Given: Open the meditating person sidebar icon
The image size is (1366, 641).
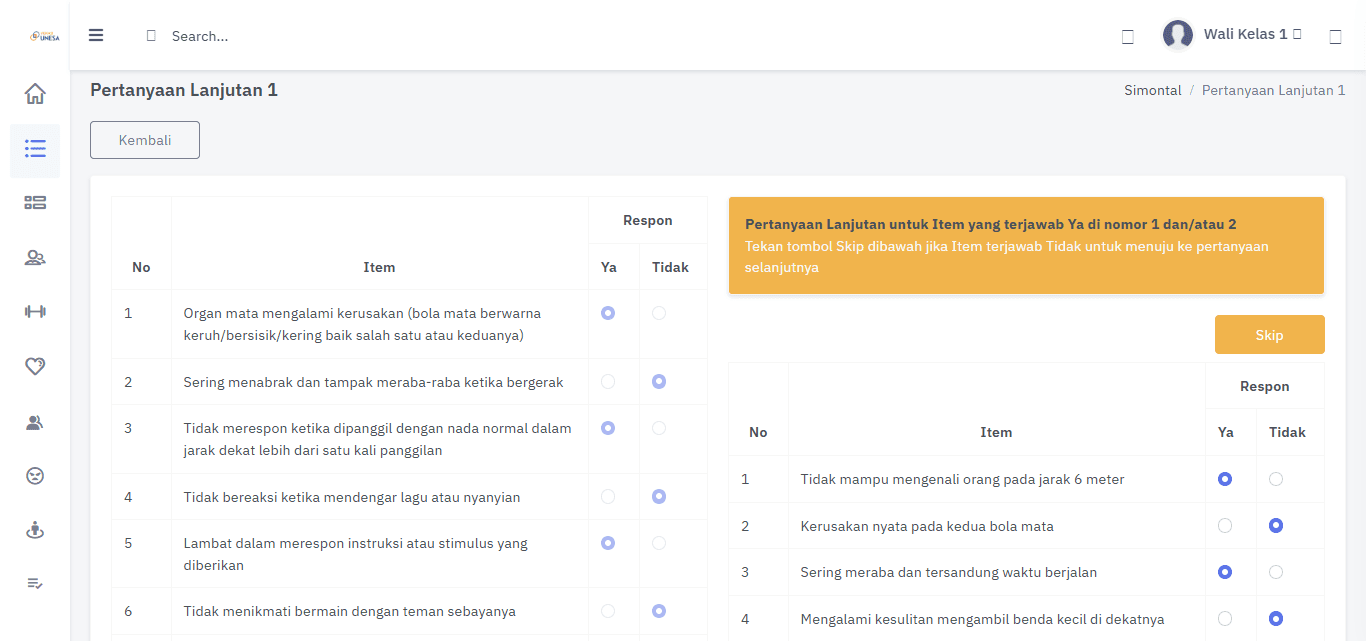Looking at the screenshot, I should point(35,531).
